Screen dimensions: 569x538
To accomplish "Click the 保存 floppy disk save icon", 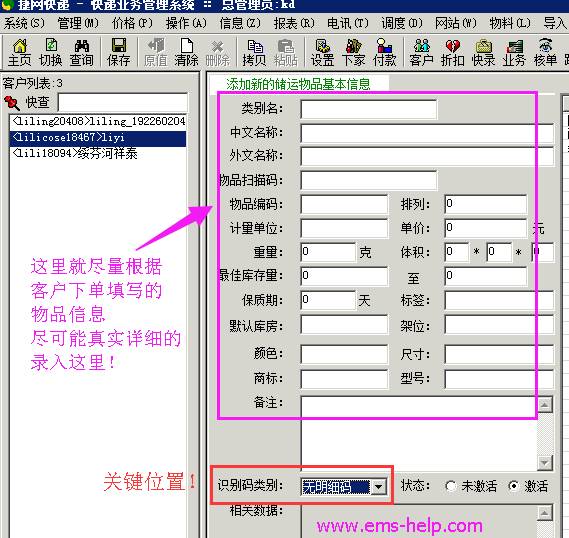I will pos(118,53).
